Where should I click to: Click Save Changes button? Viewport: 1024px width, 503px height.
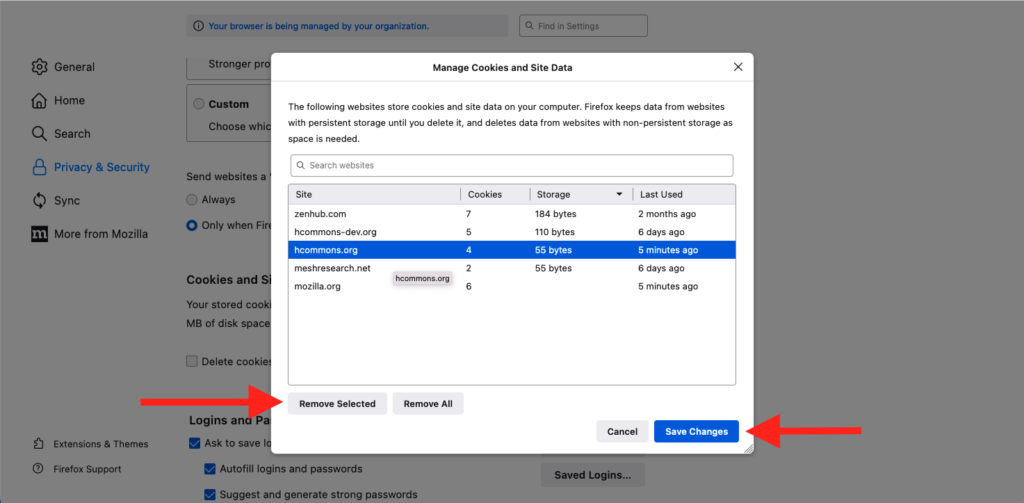coord(696,431)
